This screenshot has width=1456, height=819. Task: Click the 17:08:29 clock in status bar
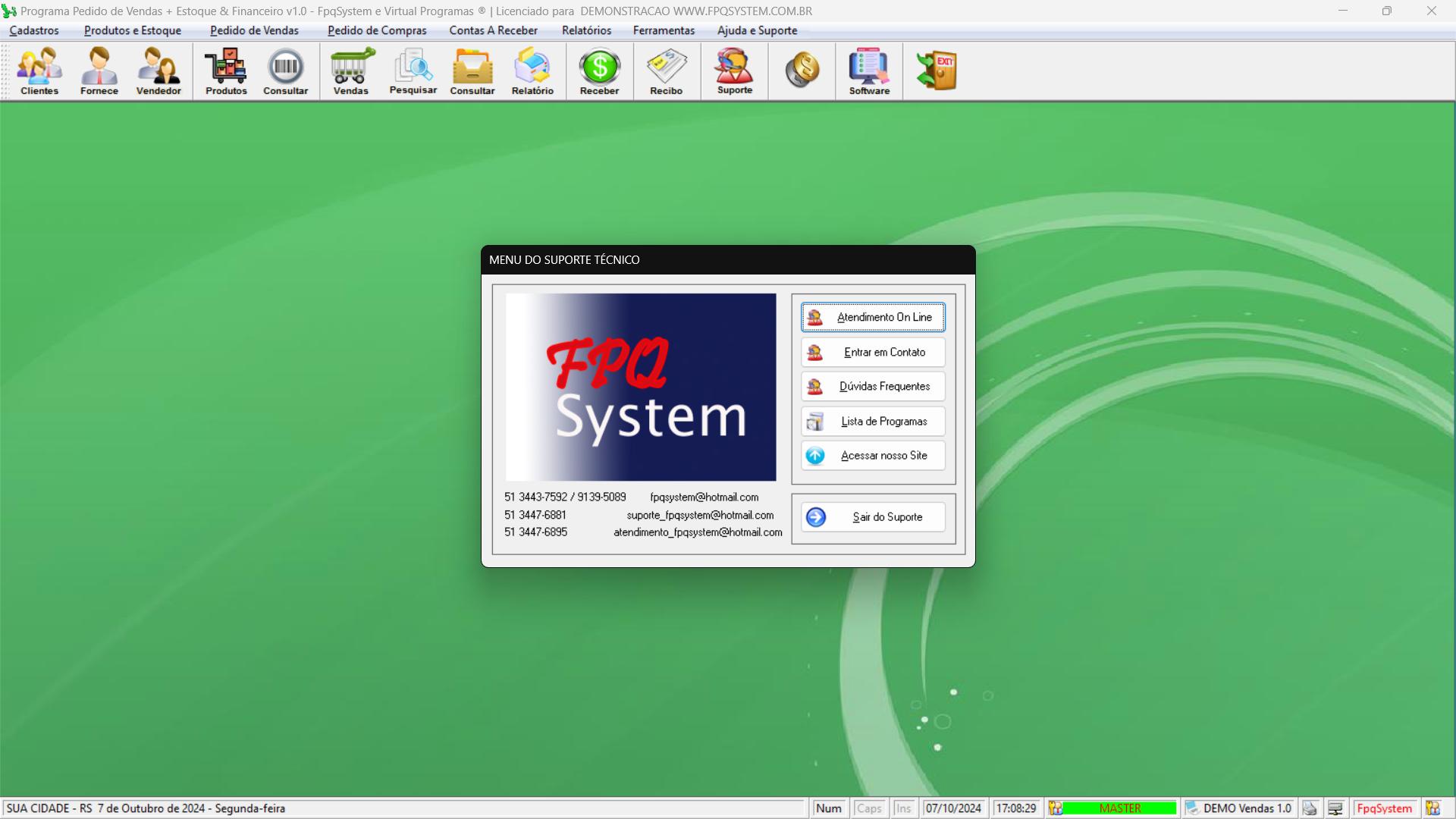coord(1016,808)
